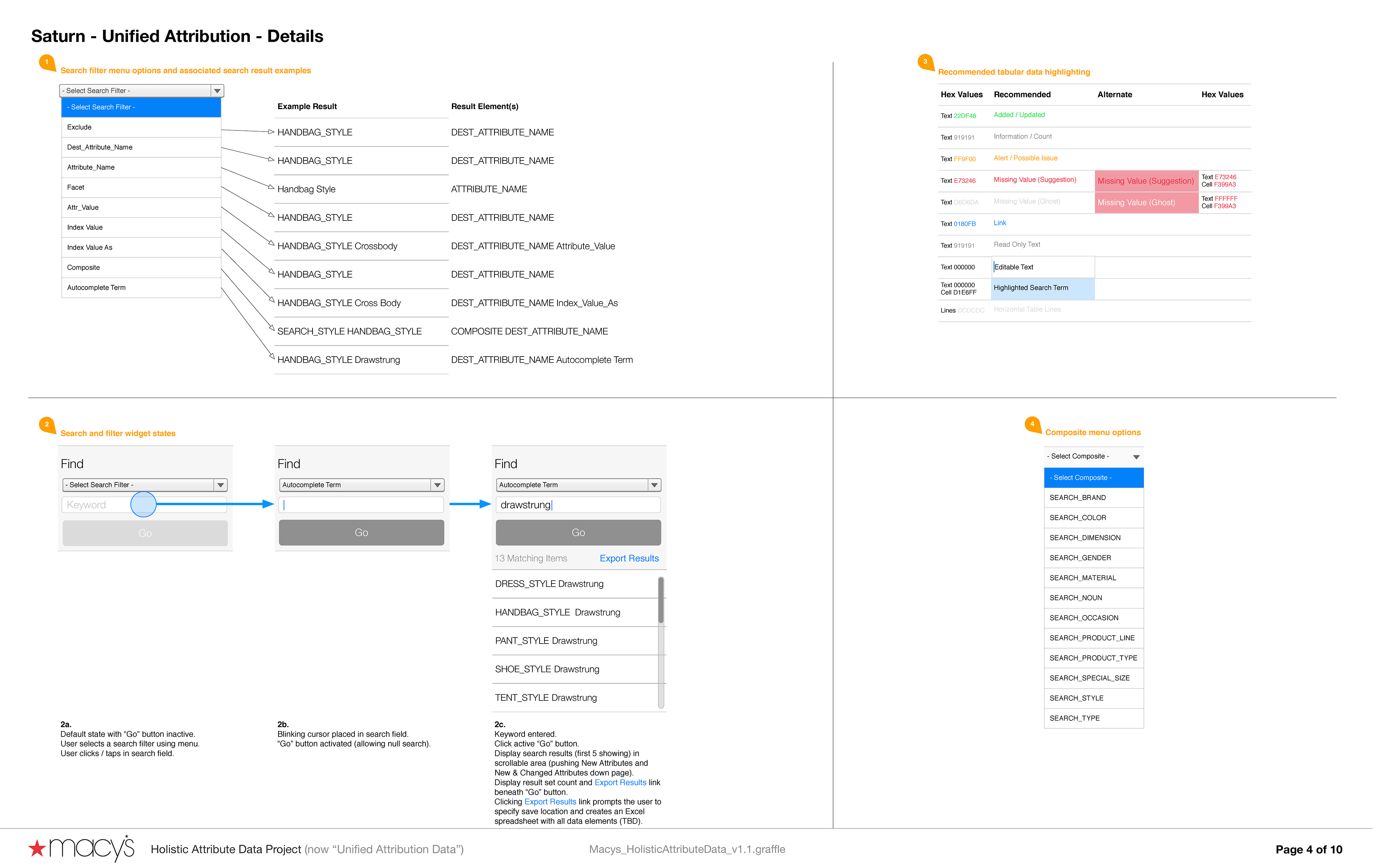Click into the empty search field with cursor
Viewport: 1373px width, 868px height.
coord(361,505)
